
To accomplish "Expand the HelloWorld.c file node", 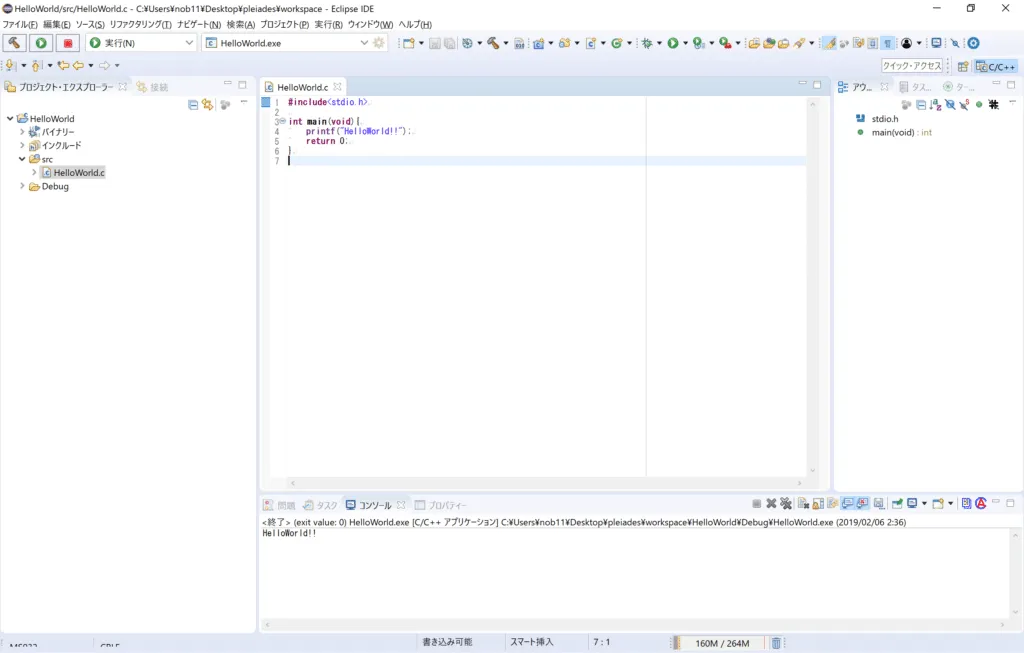I will pyautogui.click(x=35, y=172).
